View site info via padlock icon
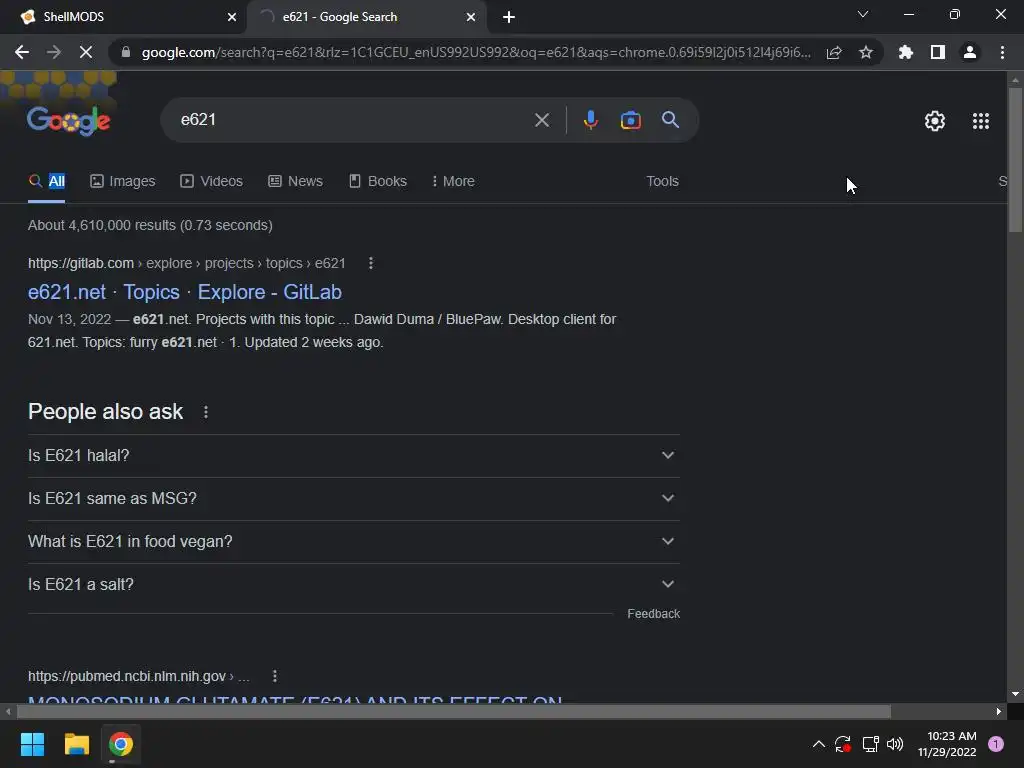Image resolution: width=1024 pixels, height=768 pixels. (x=126, y=52)
